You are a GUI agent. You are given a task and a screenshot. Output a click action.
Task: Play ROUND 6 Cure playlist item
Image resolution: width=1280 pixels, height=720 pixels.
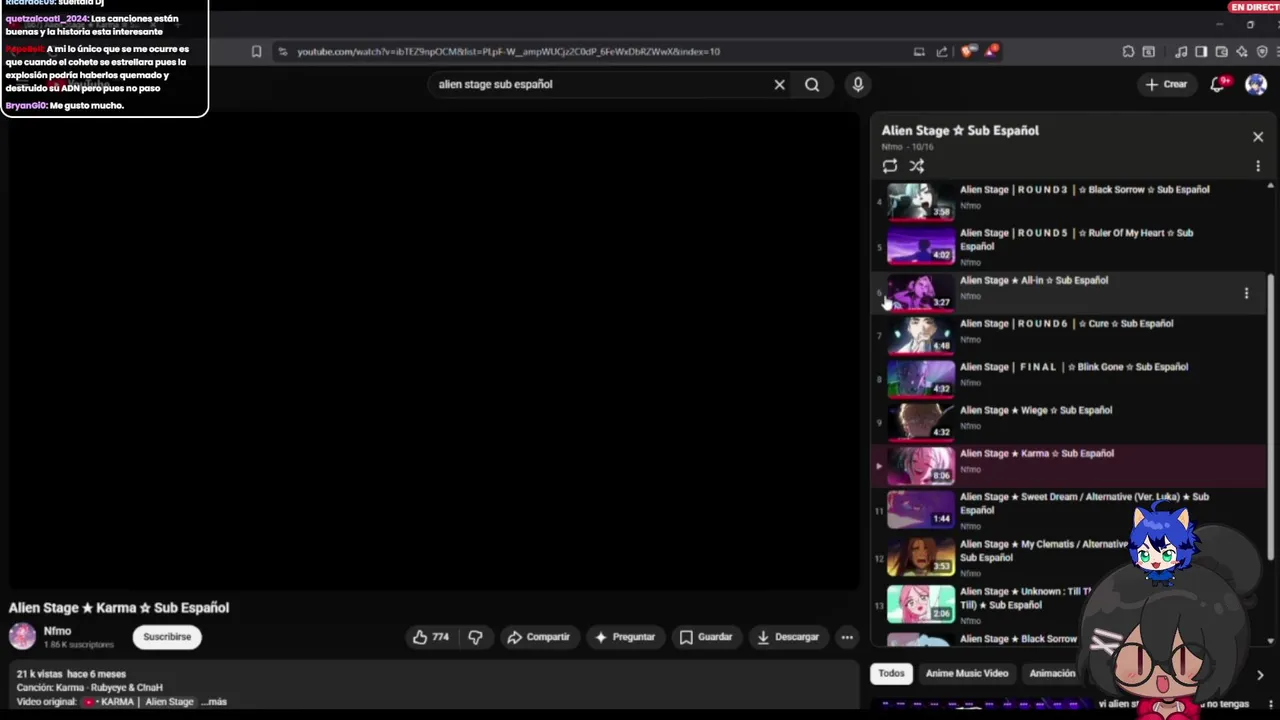click(1070, 335)
